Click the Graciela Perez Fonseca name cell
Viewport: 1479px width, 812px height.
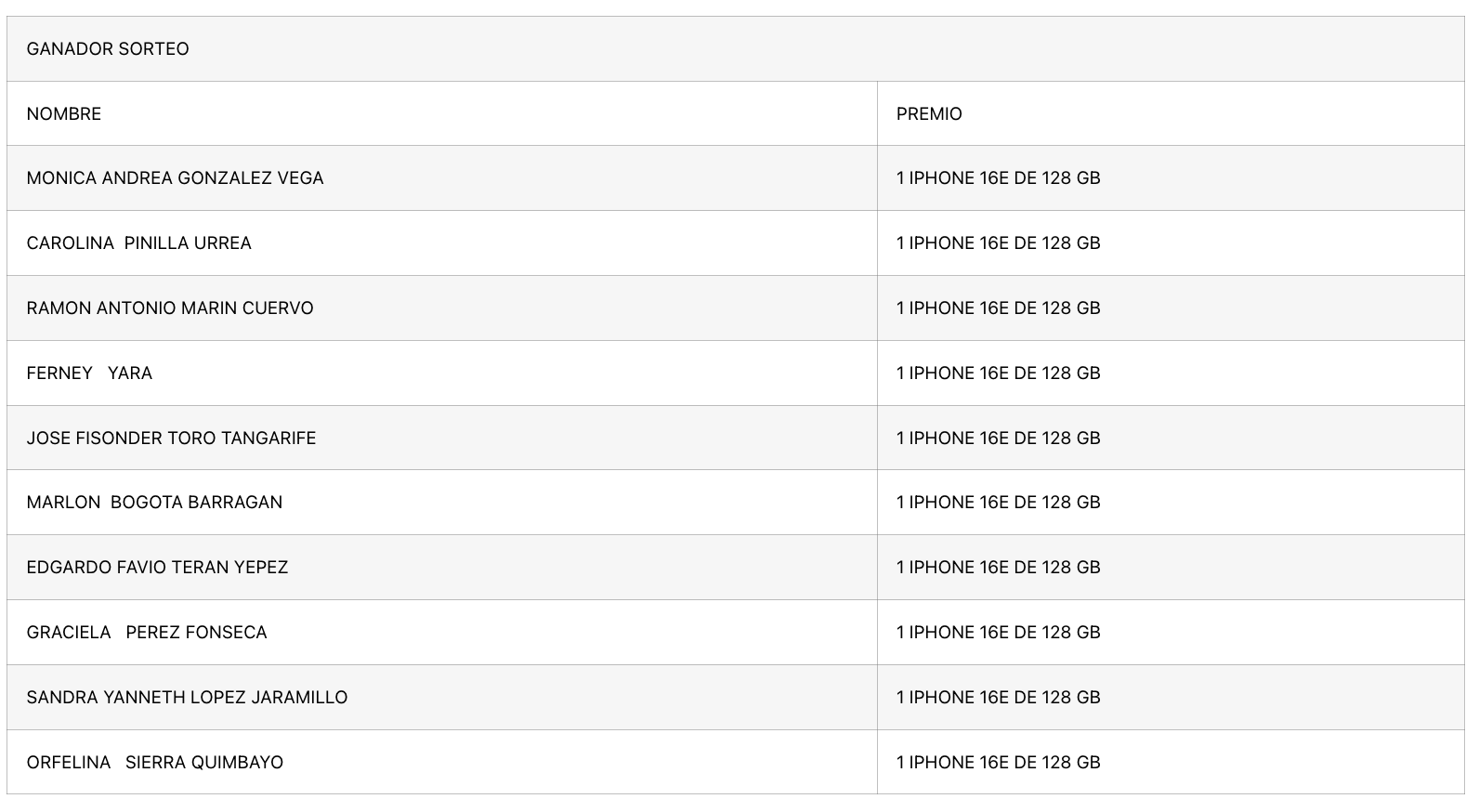pos(147,633)
